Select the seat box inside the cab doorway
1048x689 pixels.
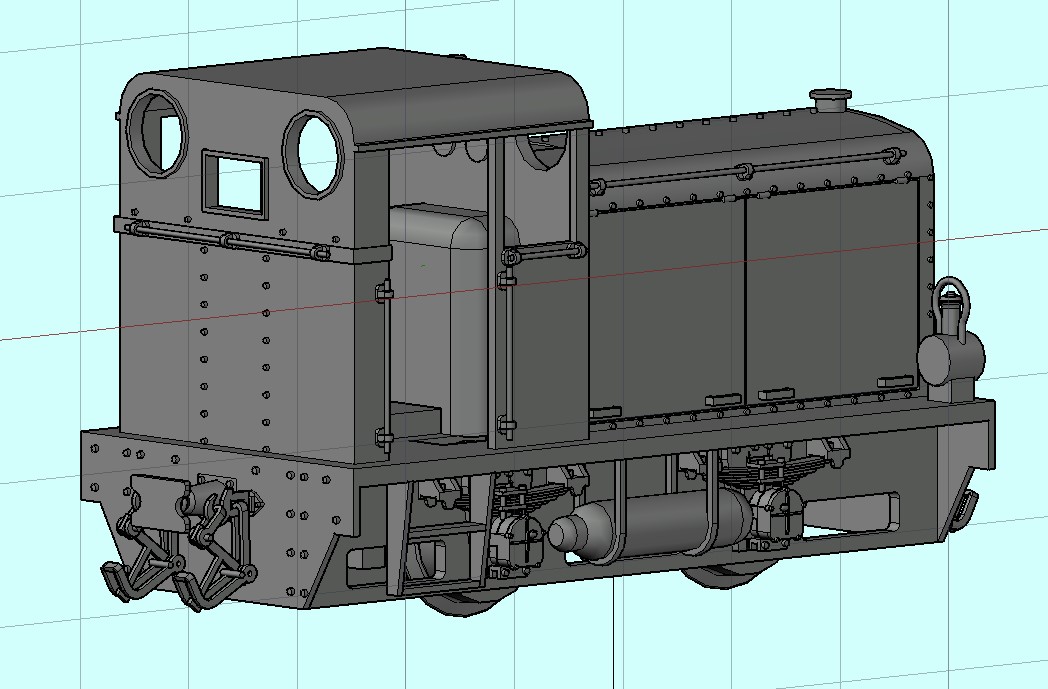(446, 321)
